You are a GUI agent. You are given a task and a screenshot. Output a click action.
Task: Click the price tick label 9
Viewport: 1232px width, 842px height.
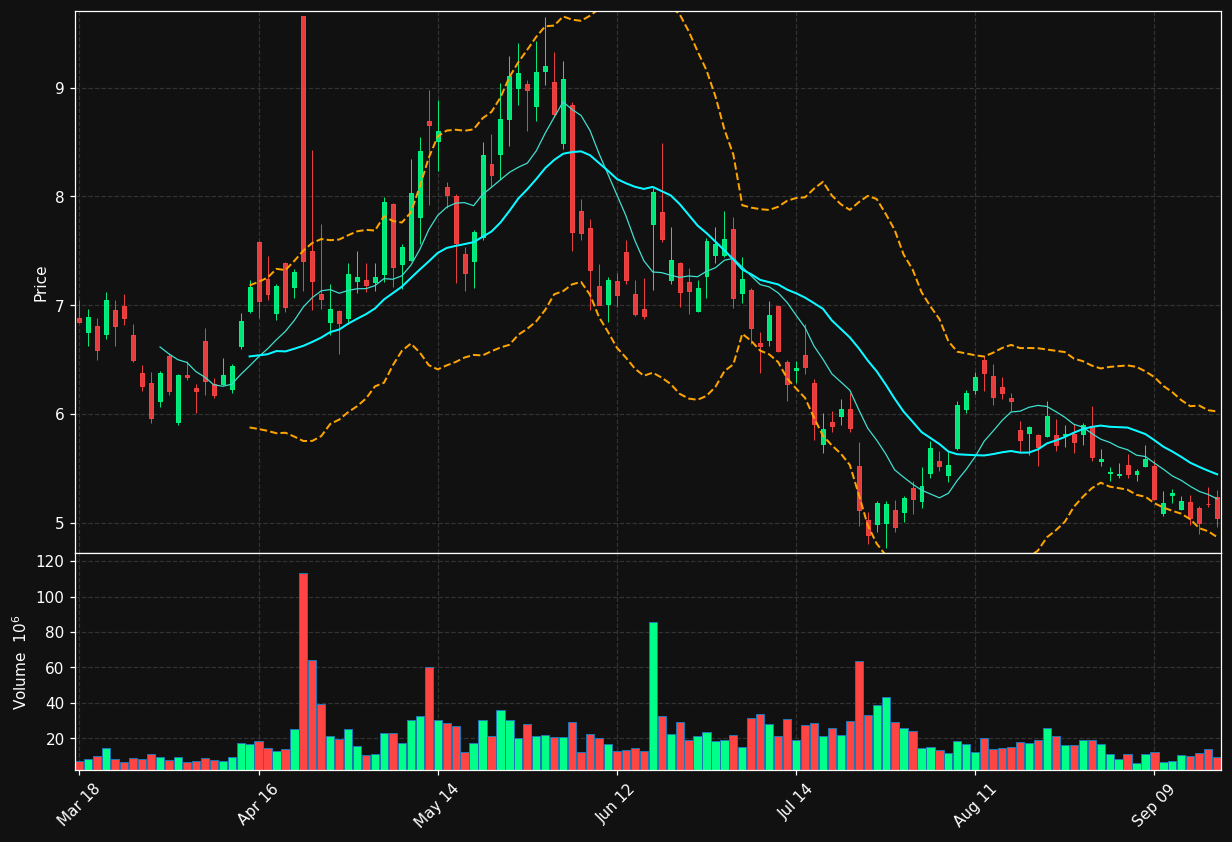[59, 88]
